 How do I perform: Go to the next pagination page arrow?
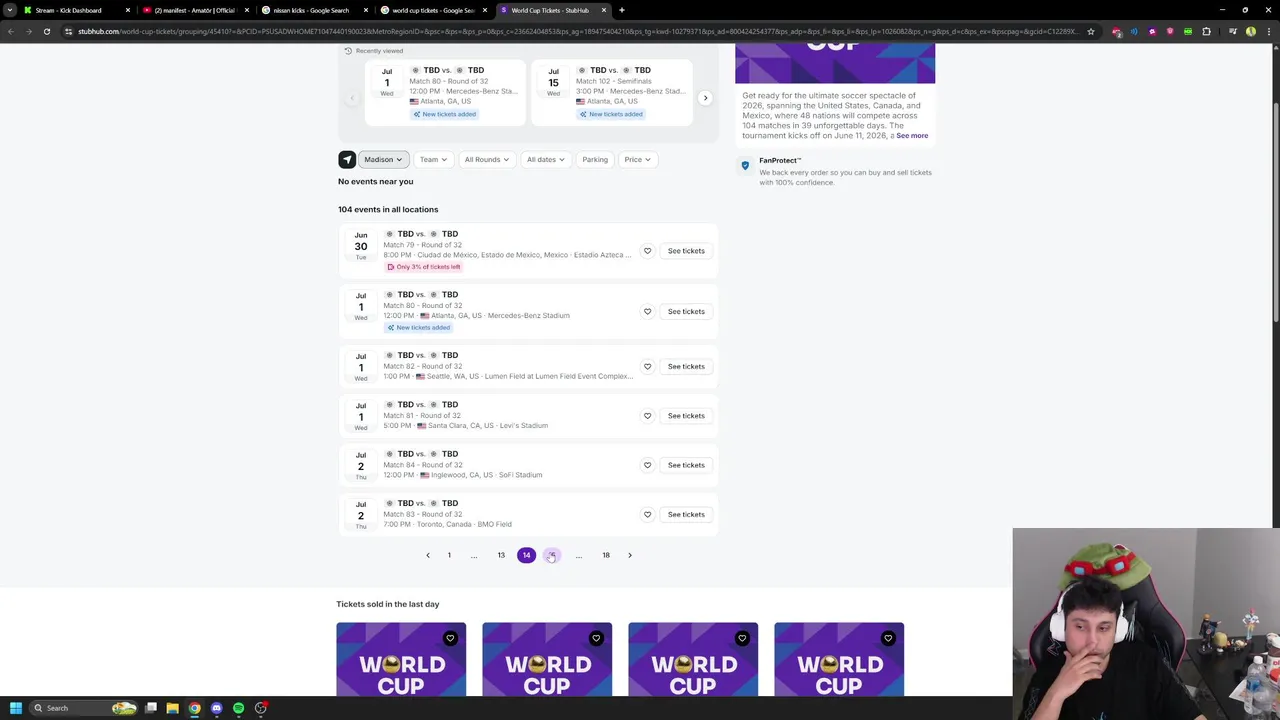(x=630, y=555)
